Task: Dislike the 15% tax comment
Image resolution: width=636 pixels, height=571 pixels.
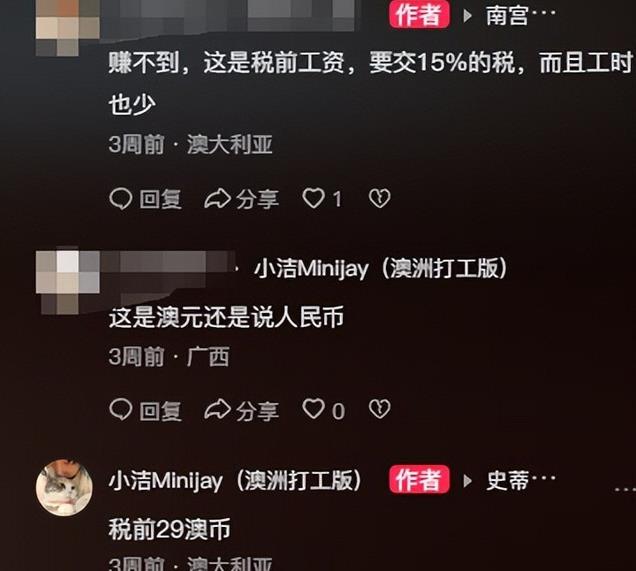Action: [380, 199]
